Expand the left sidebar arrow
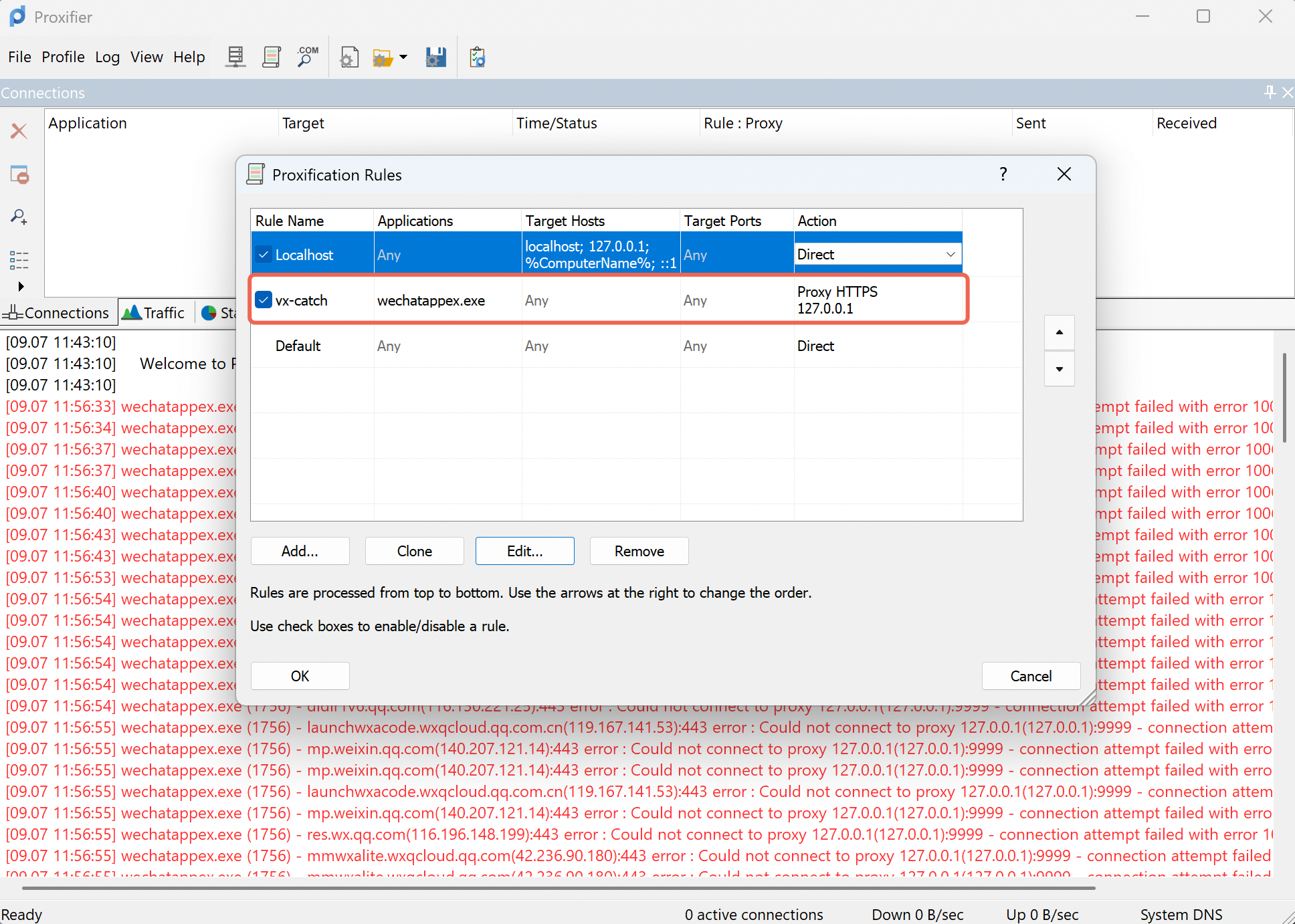The height and width of the screenshot is (924, 1295). (x=21, y=286)
